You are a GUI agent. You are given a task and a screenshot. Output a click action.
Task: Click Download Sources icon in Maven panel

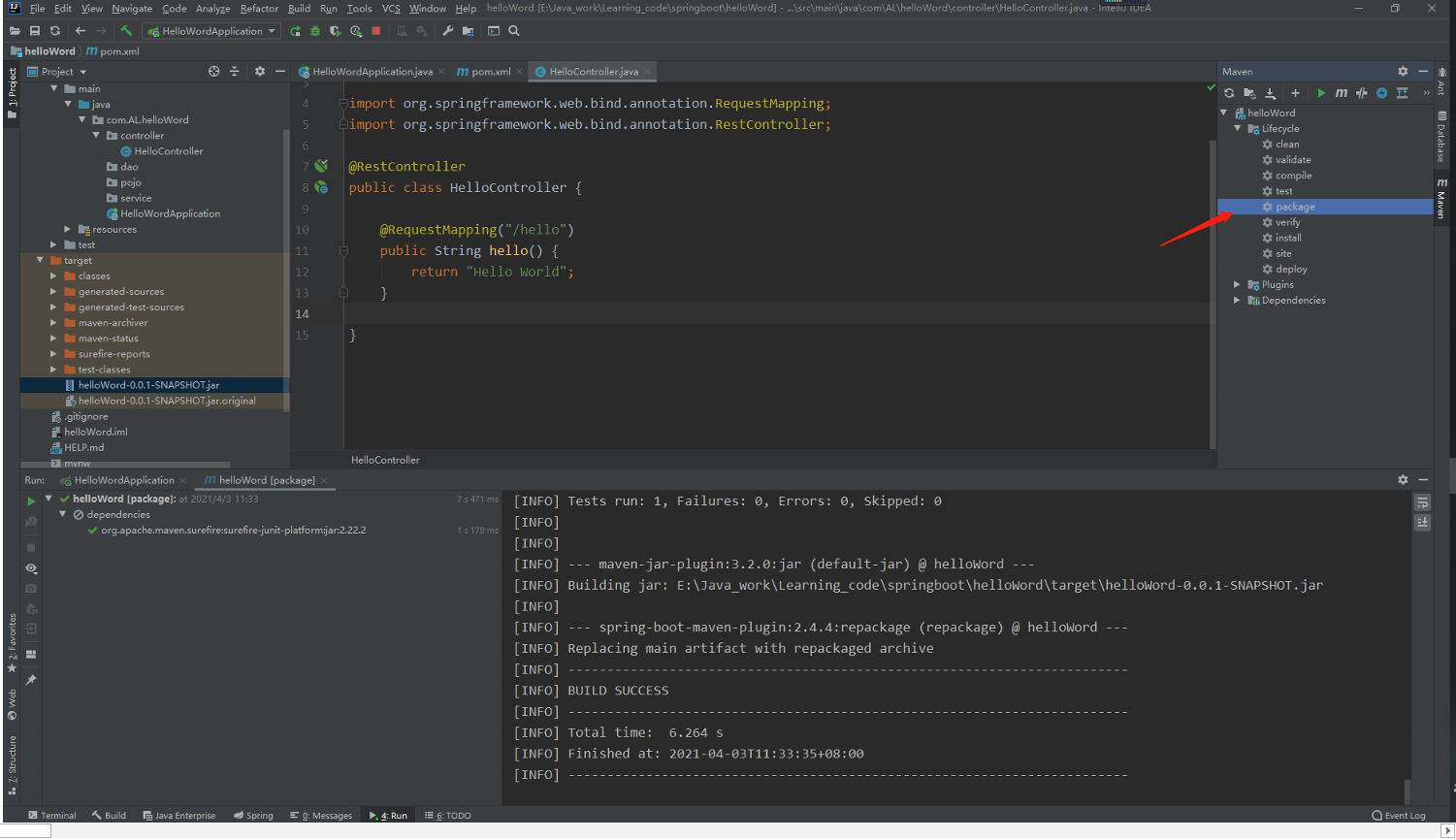(1271, 93)
